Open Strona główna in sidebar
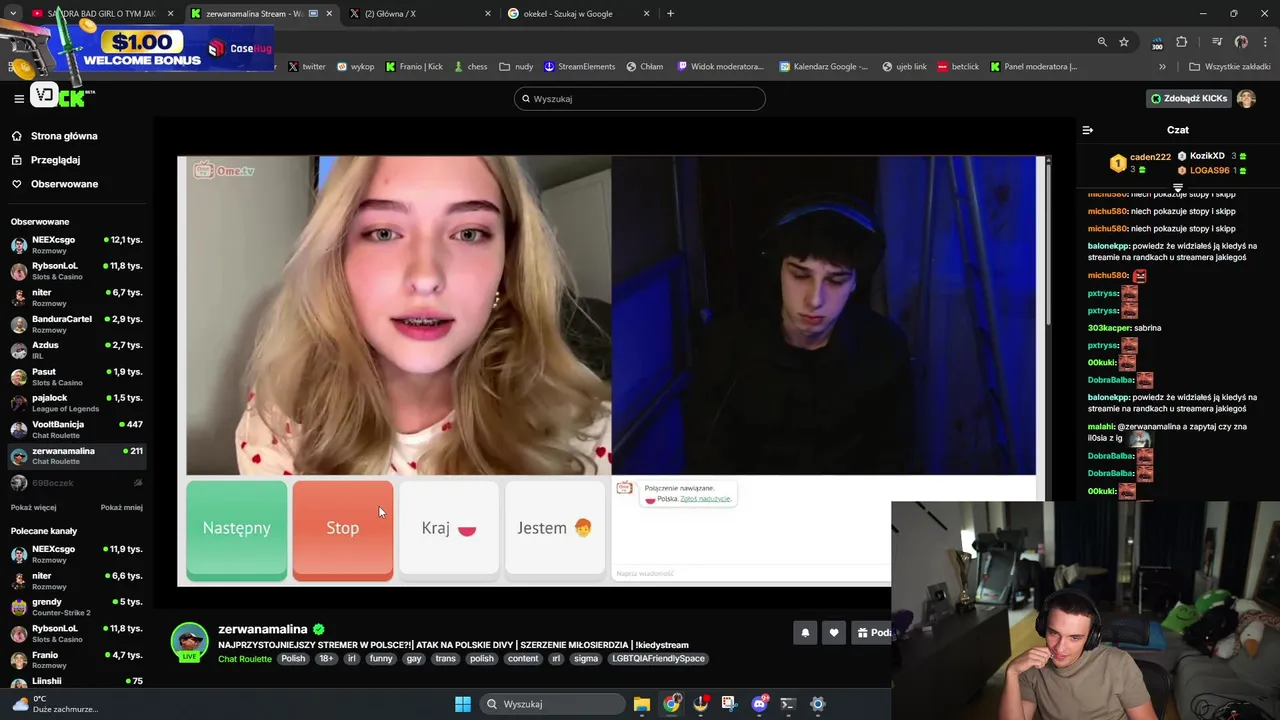Viewport: 1280px width, 720px height. pos(63,136)
